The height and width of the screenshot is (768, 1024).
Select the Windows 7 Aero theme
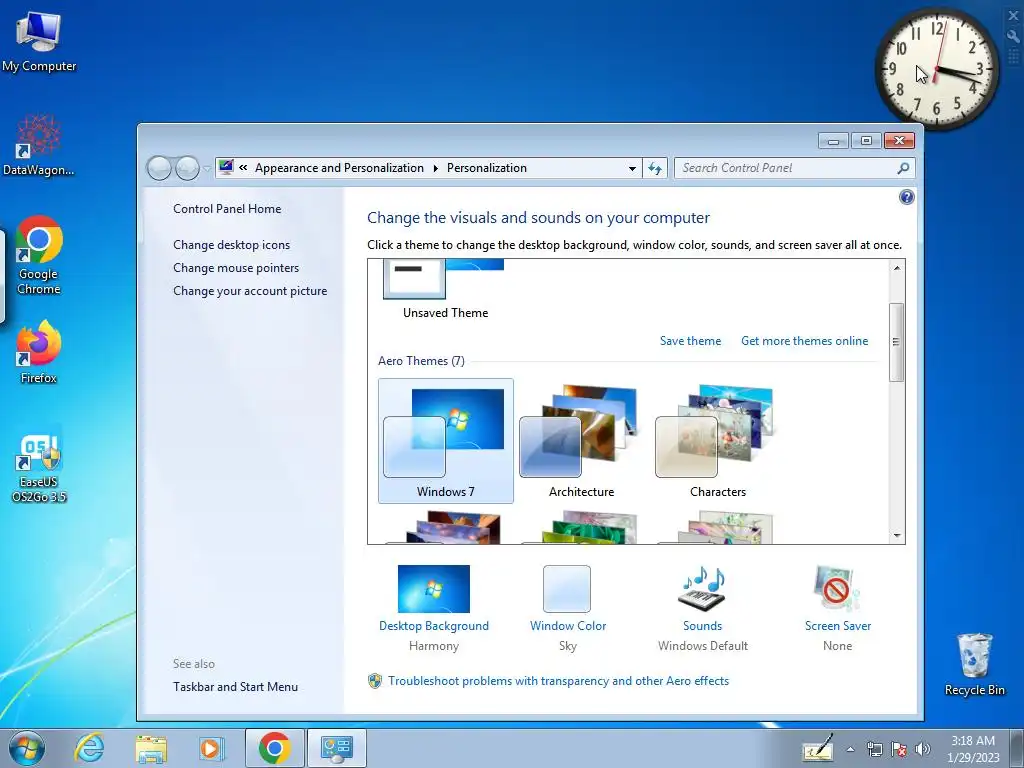pyautogui.click(x=445, y=441)
